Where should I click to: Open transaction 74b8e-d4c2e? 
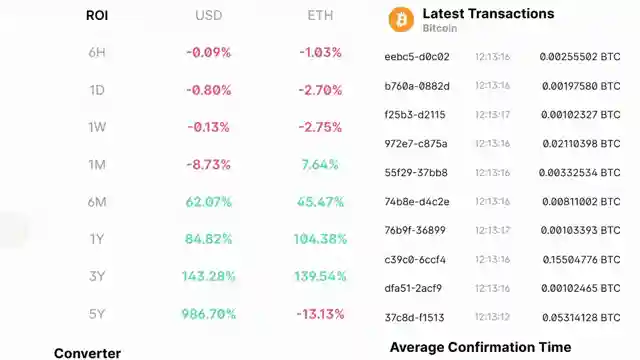tap(417, 202)
